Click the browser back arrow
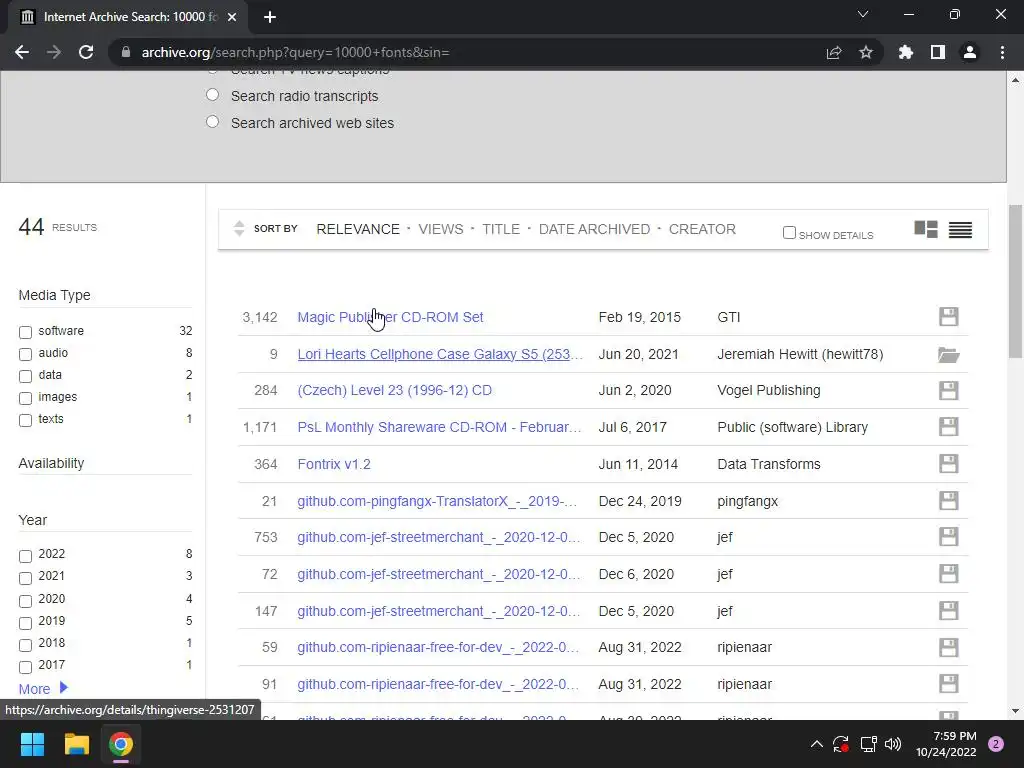The image size is (1024, 768). click(22, 52)
